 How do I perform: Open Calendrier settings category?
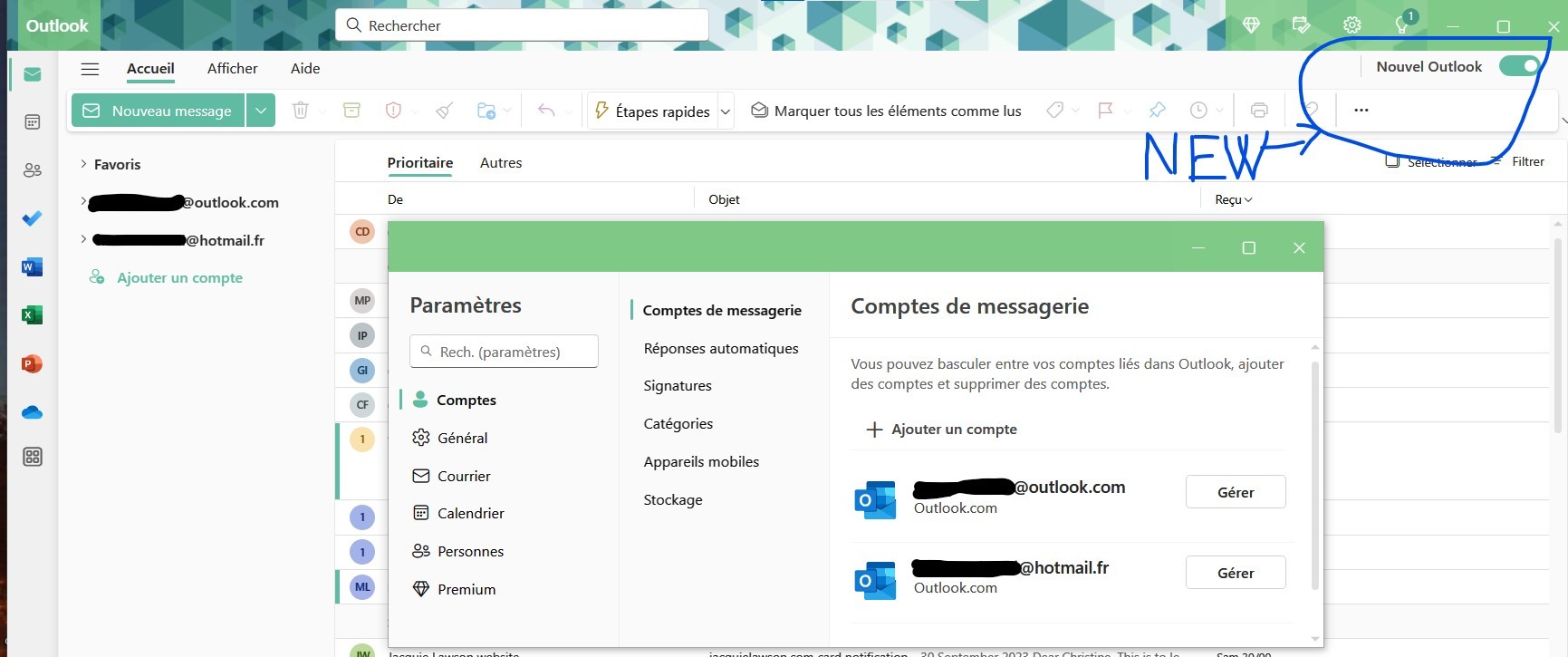[458, 513]
